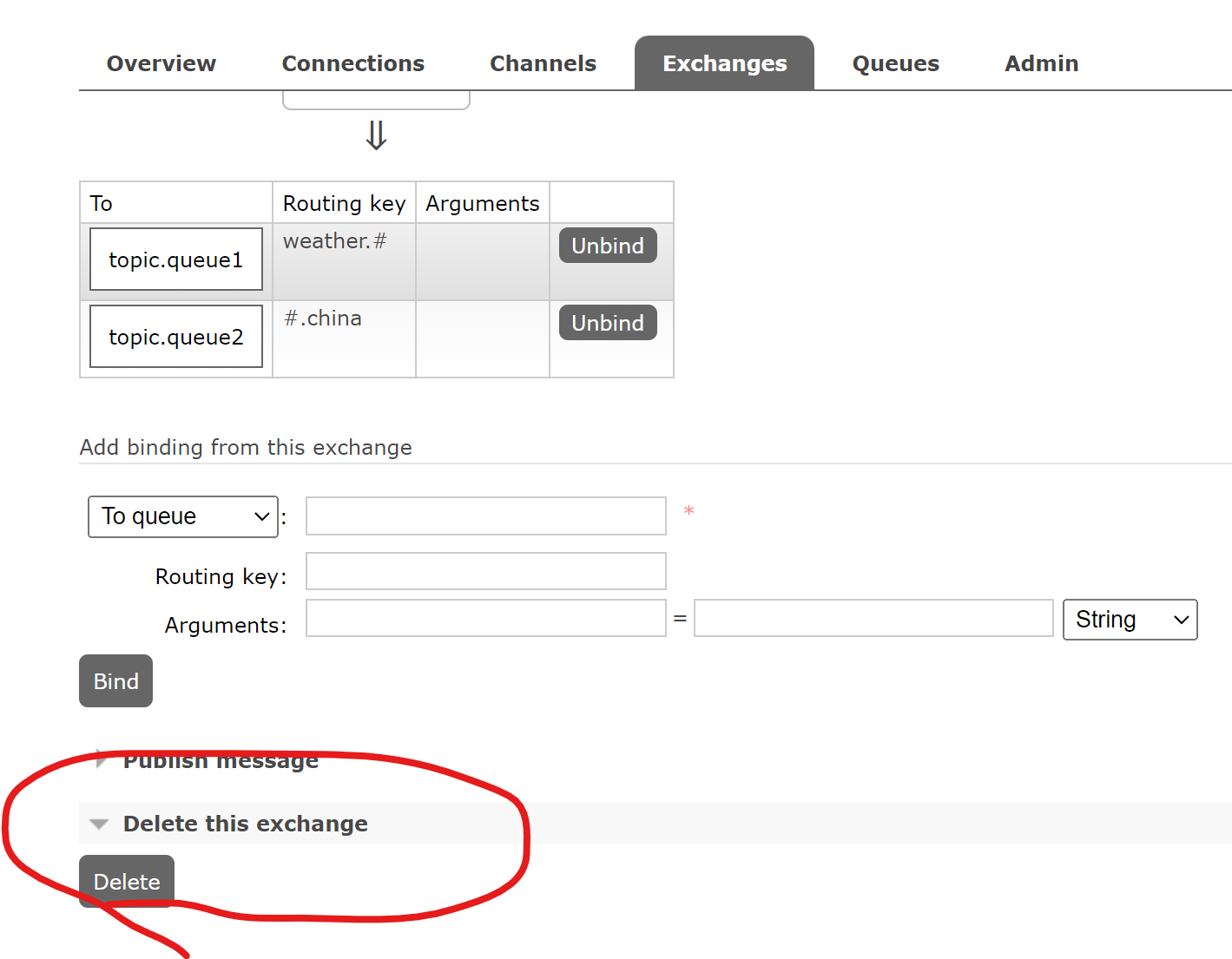This screenshot has width=1232, height=959.
Task: Switch to the Queues tab
Action: coord(895,62)
